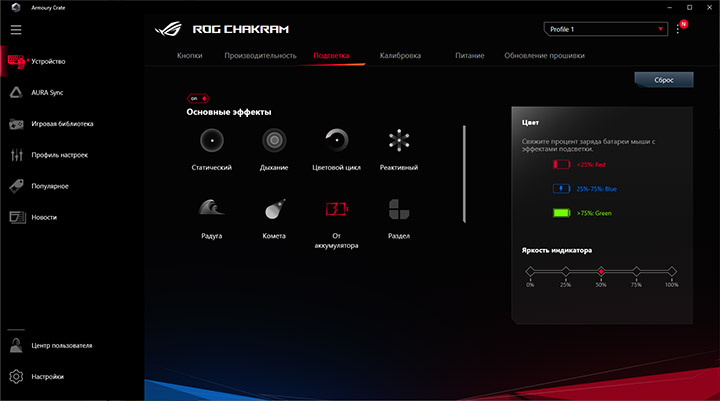Click the <25%: Red label
720x401 pixels.
tap(591, 164)
